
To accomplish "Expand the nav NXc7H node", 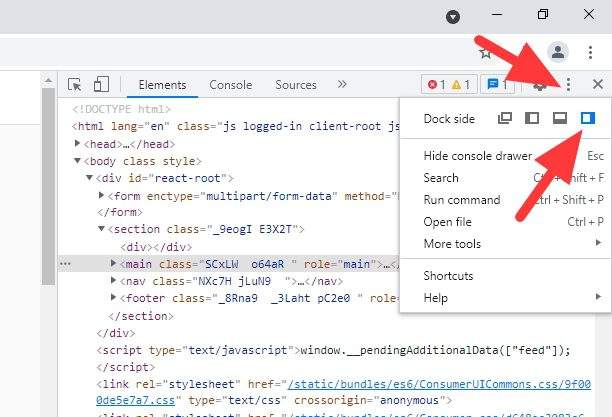I will click(113, 280).
